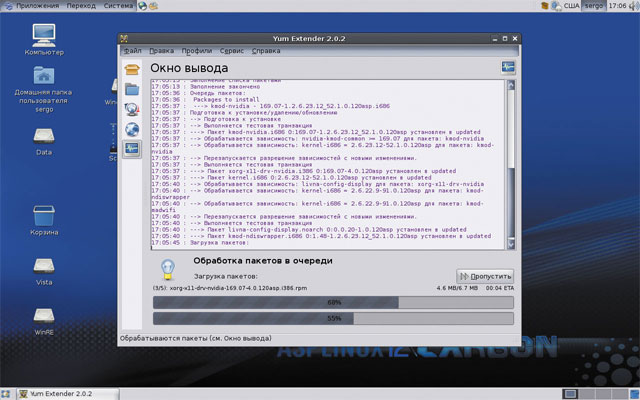
Task: Select the Data drive desktop icon
Action: coord(44,142)
